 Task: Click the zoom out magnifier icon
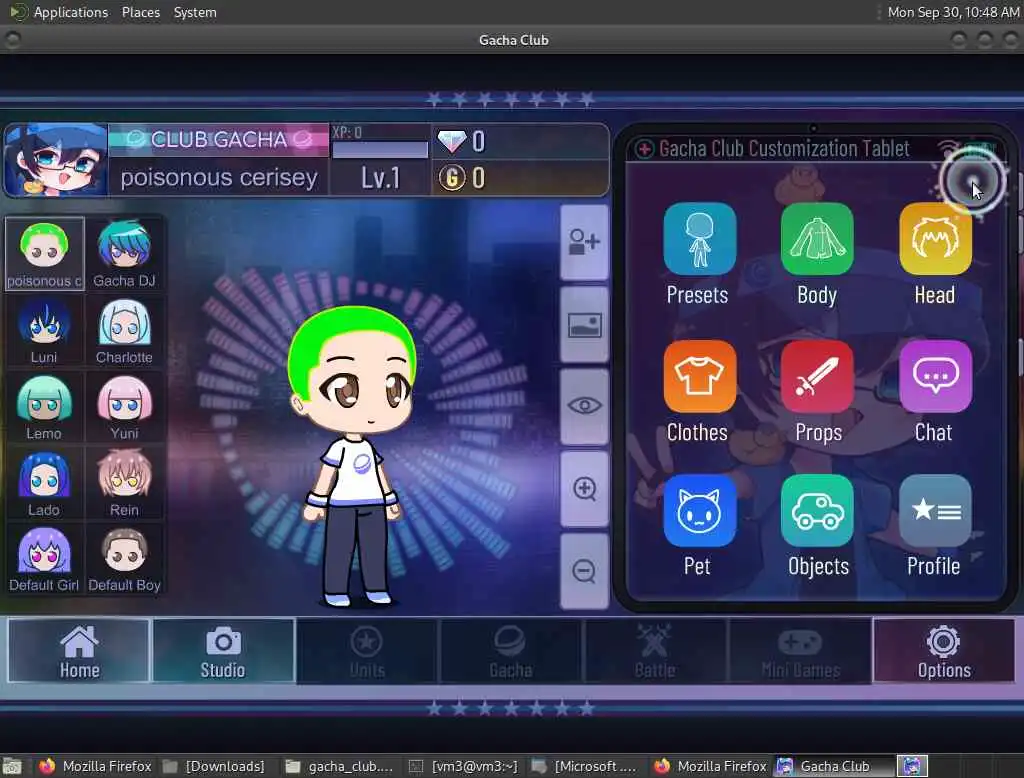pyautogui.click(x=584, y=571)
